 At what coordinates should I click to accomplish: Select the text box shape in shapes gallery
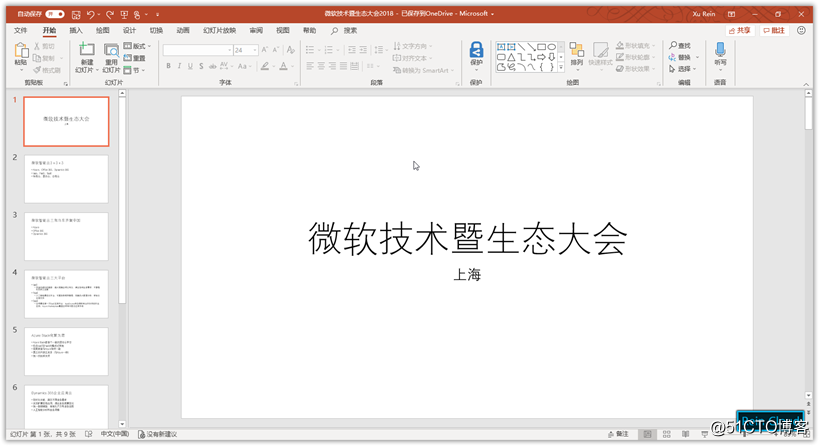tap(501, 47)
